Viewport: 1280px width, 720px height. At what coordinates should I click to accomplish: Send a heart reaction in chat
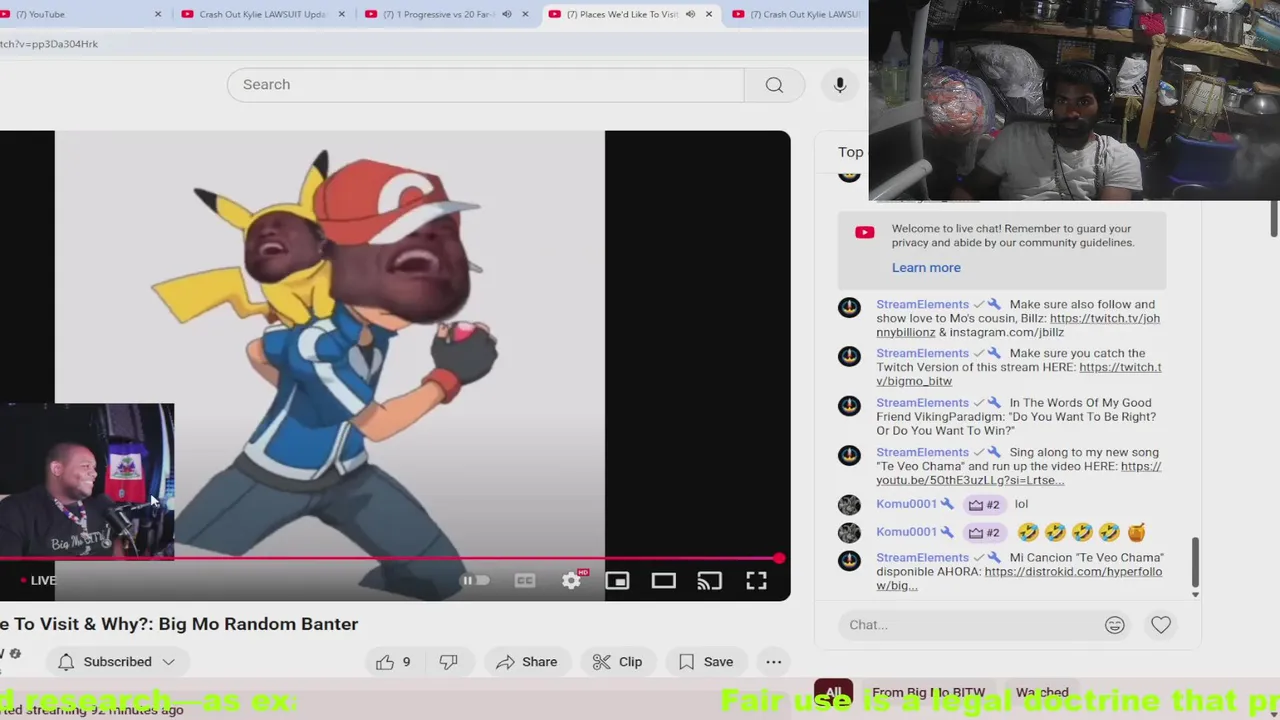tap(1160, 625)
